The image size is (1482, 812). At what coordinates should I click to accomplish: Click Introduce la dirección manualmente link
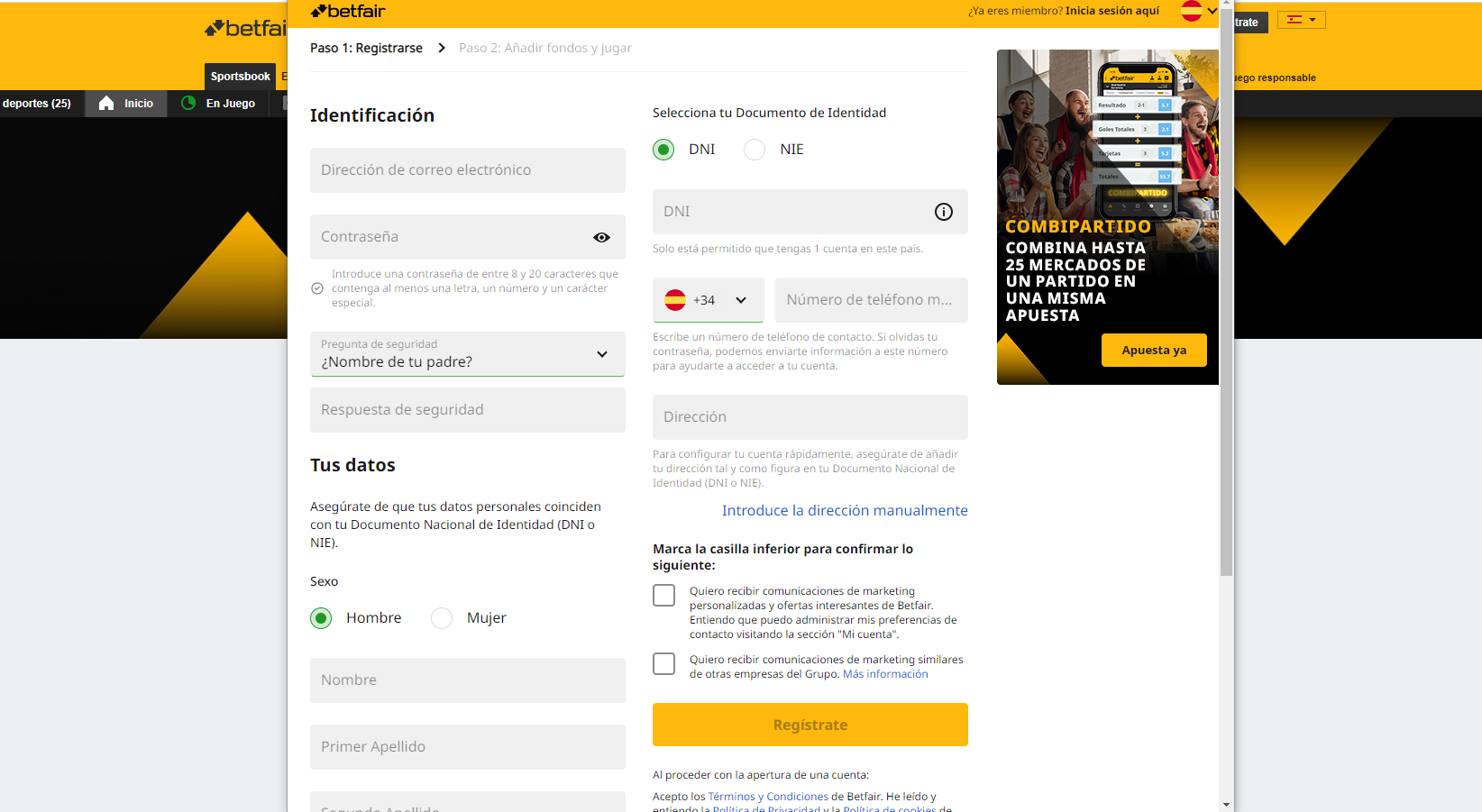click(x=845, y=511)
